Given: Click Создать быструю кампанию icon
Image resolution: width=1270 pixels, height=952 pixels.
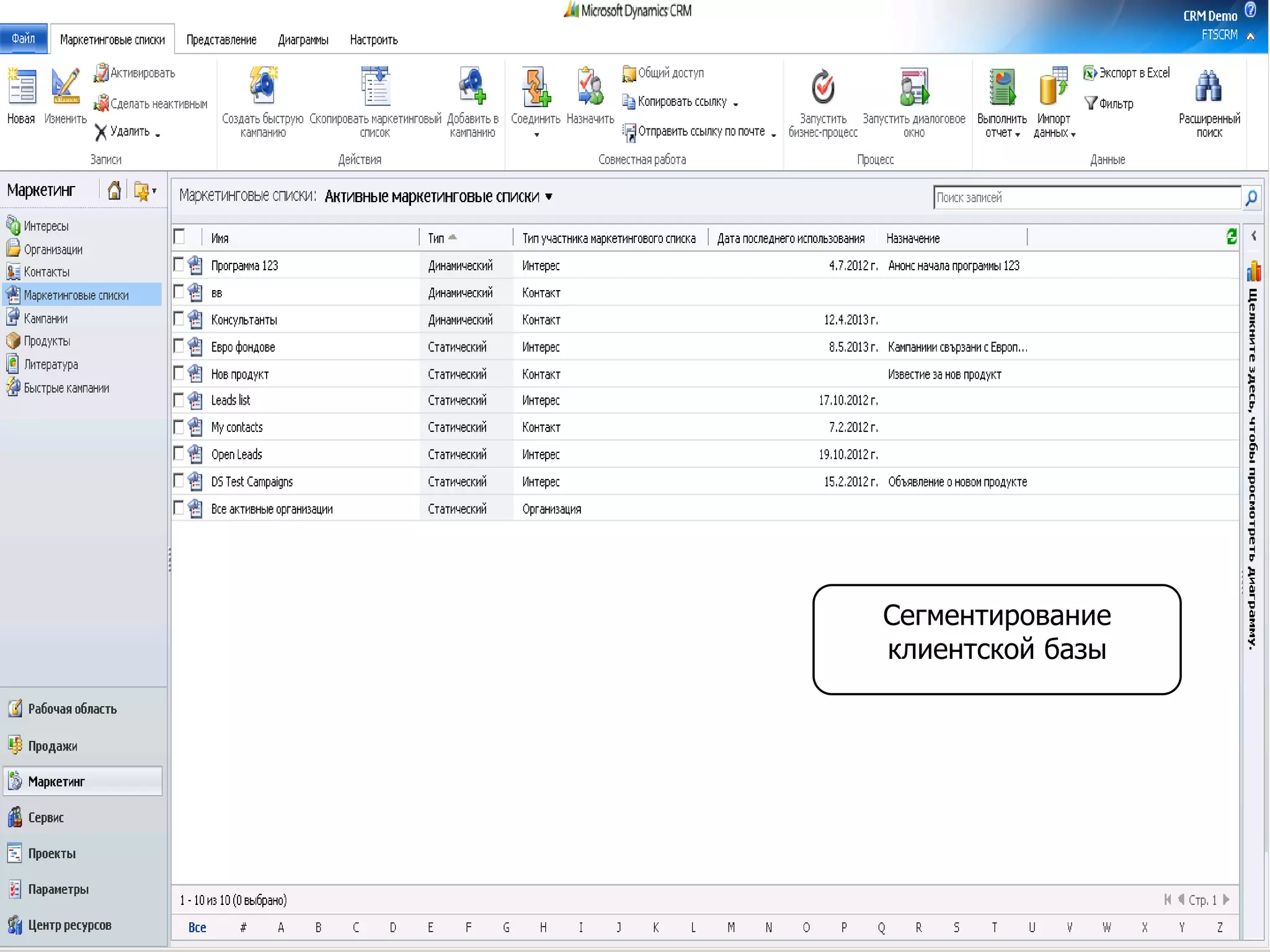Looking at the screenshot, I should (x=262, y=86).
